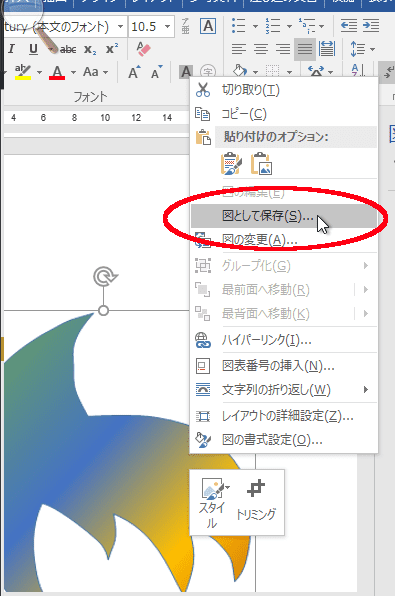This screenshot has width=395, height=596.
Task: Increase font size with the grow font icon
Action: point(134,72)
